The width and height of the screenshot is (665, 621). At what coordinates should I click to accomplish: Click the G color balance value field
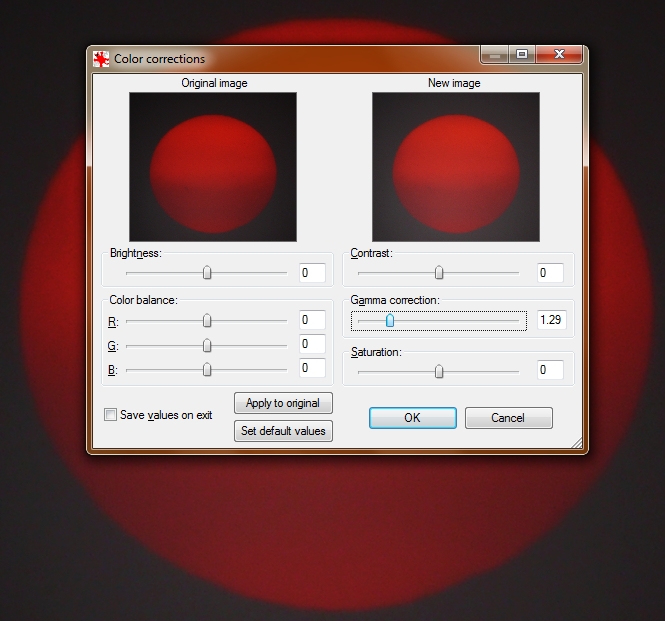coord(313,344)
